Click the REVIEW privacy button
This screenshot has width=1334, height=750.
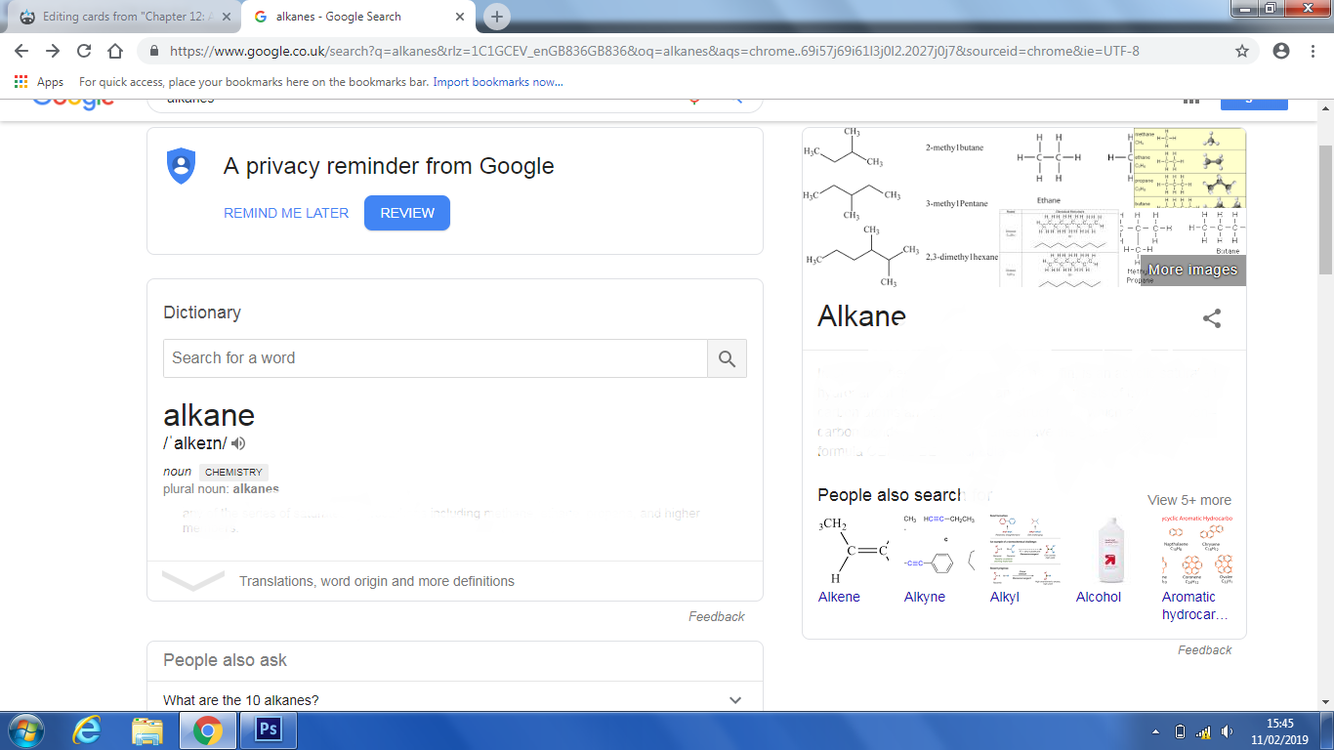coord(407,213)
